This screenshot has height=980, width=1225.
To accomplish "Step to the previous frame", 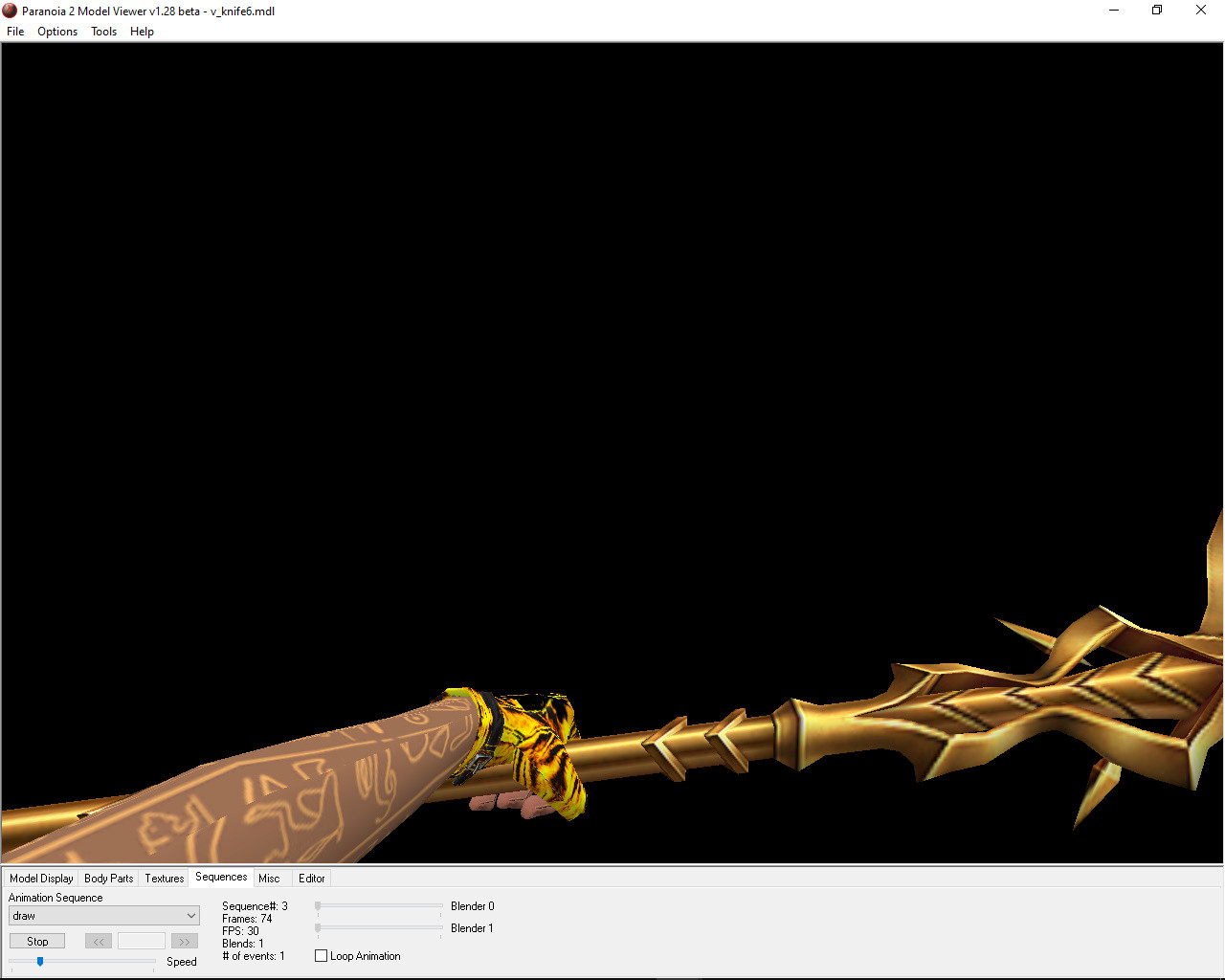I will (x=99, y=942).
